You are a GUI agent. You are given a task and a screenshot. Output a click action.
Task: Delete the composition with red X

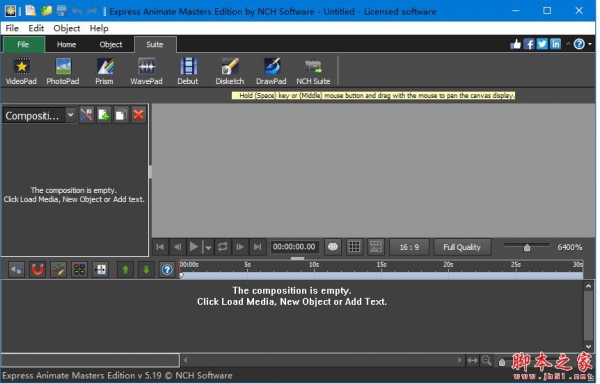[139, 115]
